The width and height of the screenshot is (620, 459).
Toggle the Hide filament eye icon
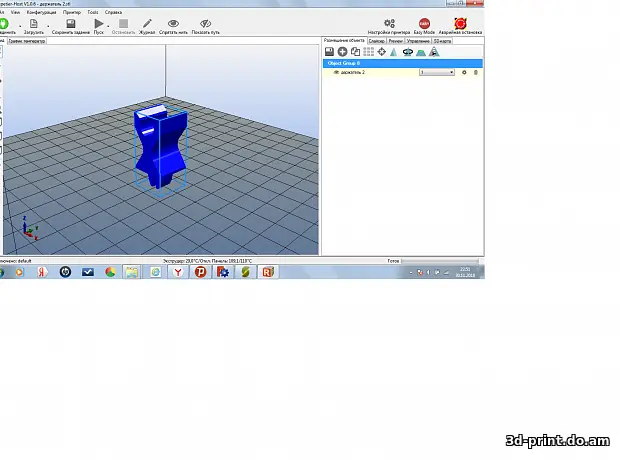tap(174, 24)
